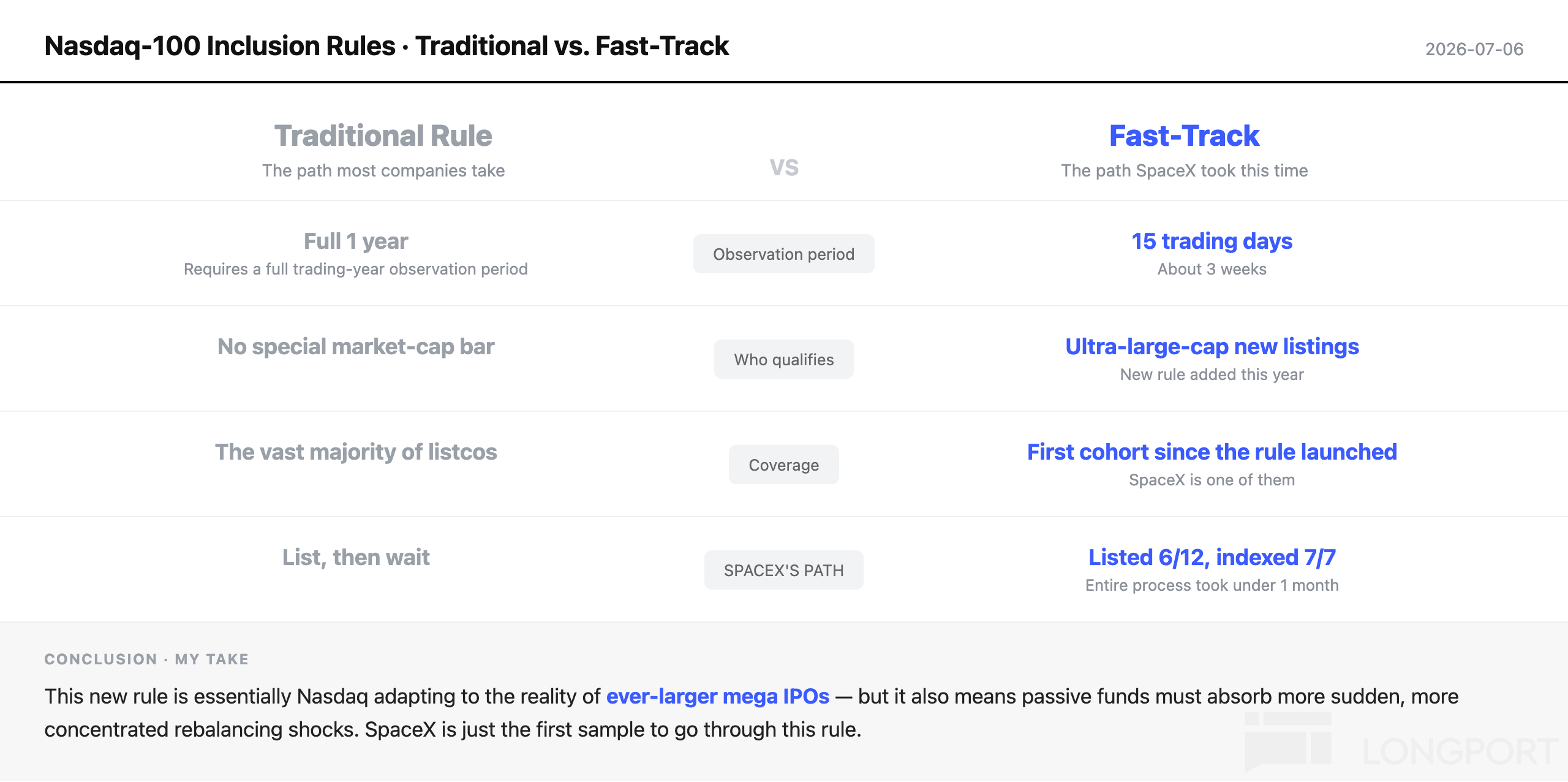The height and width of the screenshot is (782, 1568).
Task: Click Listed 6/12, indexed 7/7 text
Action: point(1212,557)
